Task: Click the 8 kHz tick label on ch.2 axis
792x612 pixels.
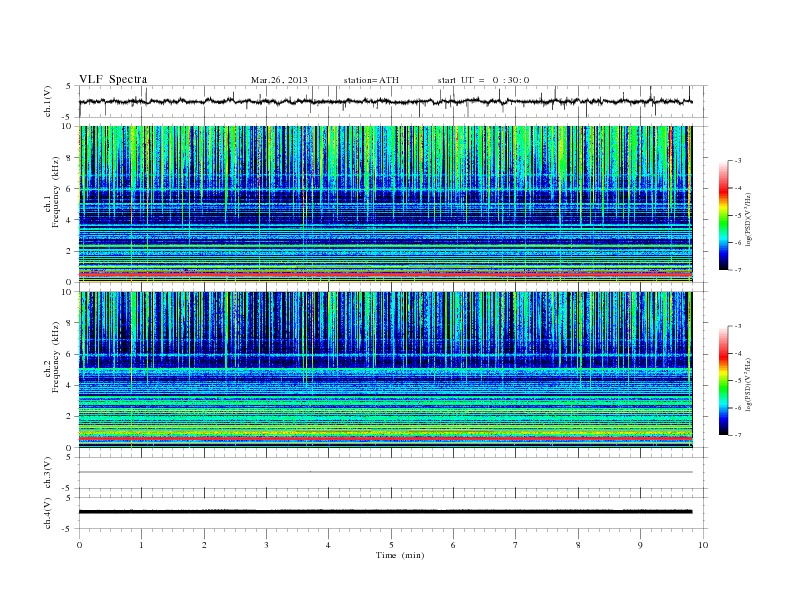Action: pos(70,323)
